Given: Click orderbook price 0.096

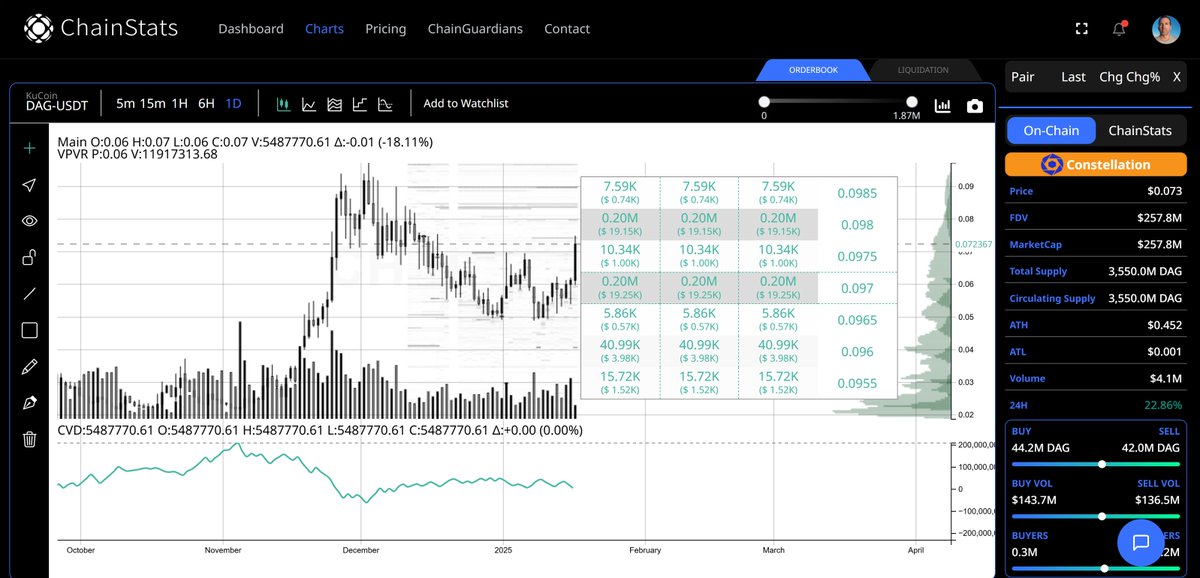Looking at the screenshot, I should [x=857, y=351].
